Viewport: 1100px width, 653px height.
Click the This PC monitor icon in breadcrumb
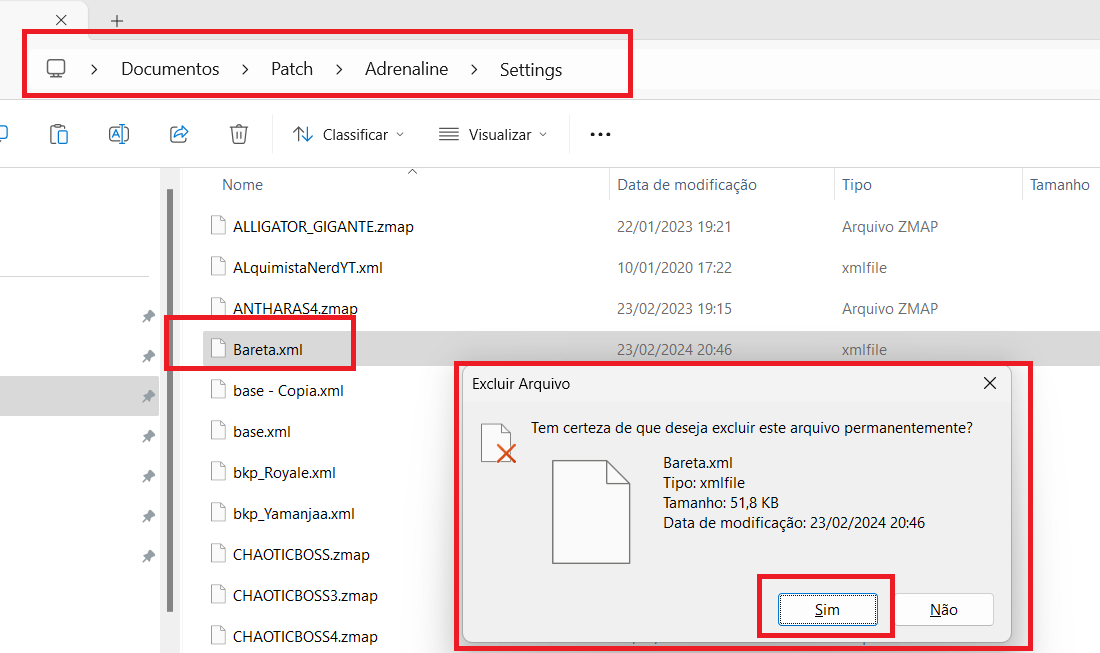[56, 69]
